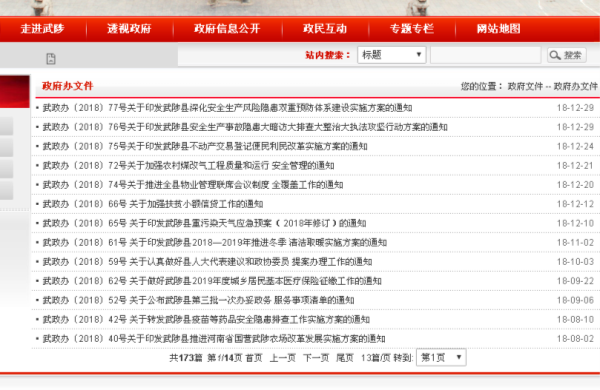This screenshot has height=390, width=600.
Task: Open 2018 77号 document on 安全生产风险隐患双重预防体系
Action: 227,108
